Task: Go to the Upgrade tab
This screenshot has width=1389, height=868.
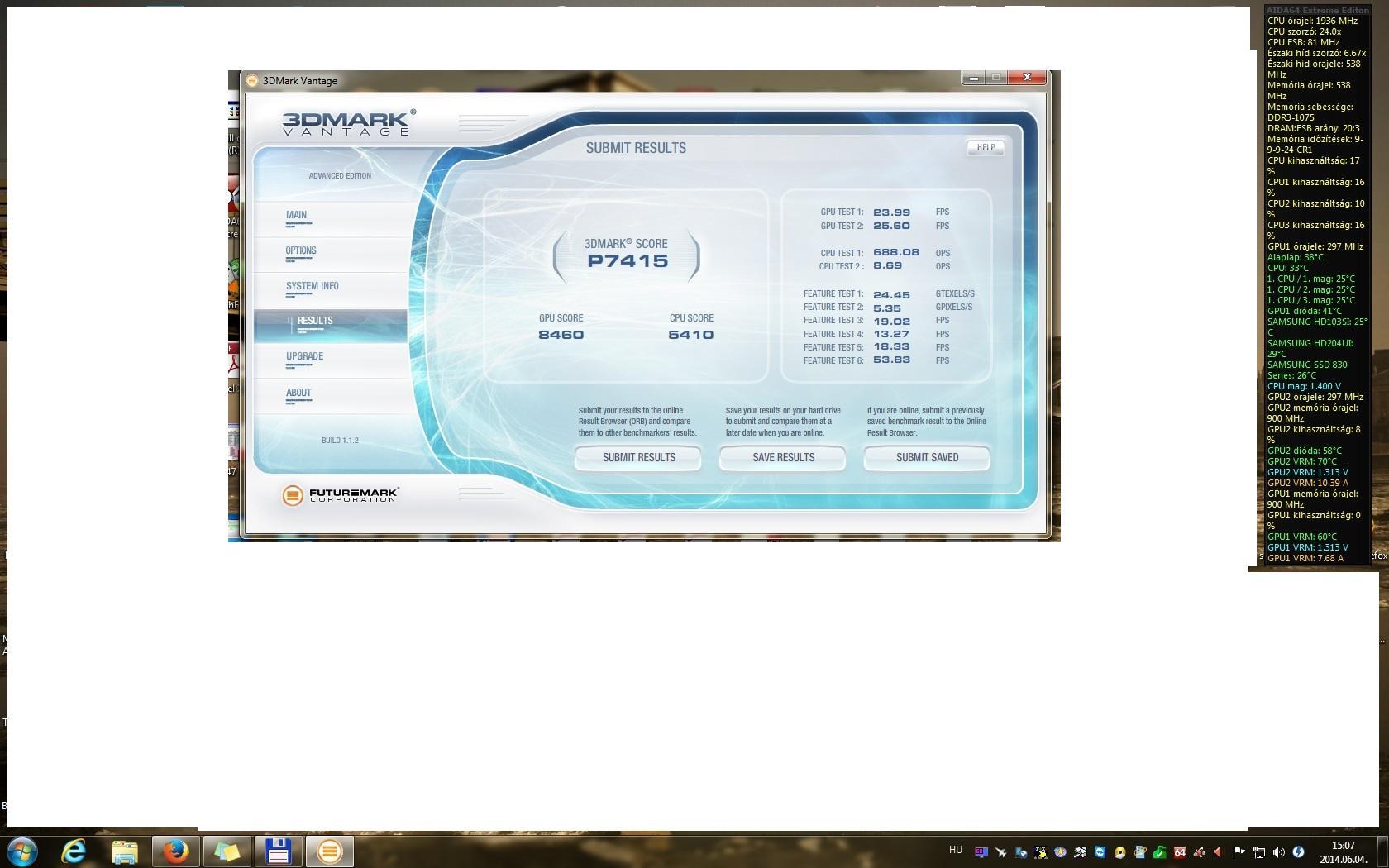Action: pos(332,361)
